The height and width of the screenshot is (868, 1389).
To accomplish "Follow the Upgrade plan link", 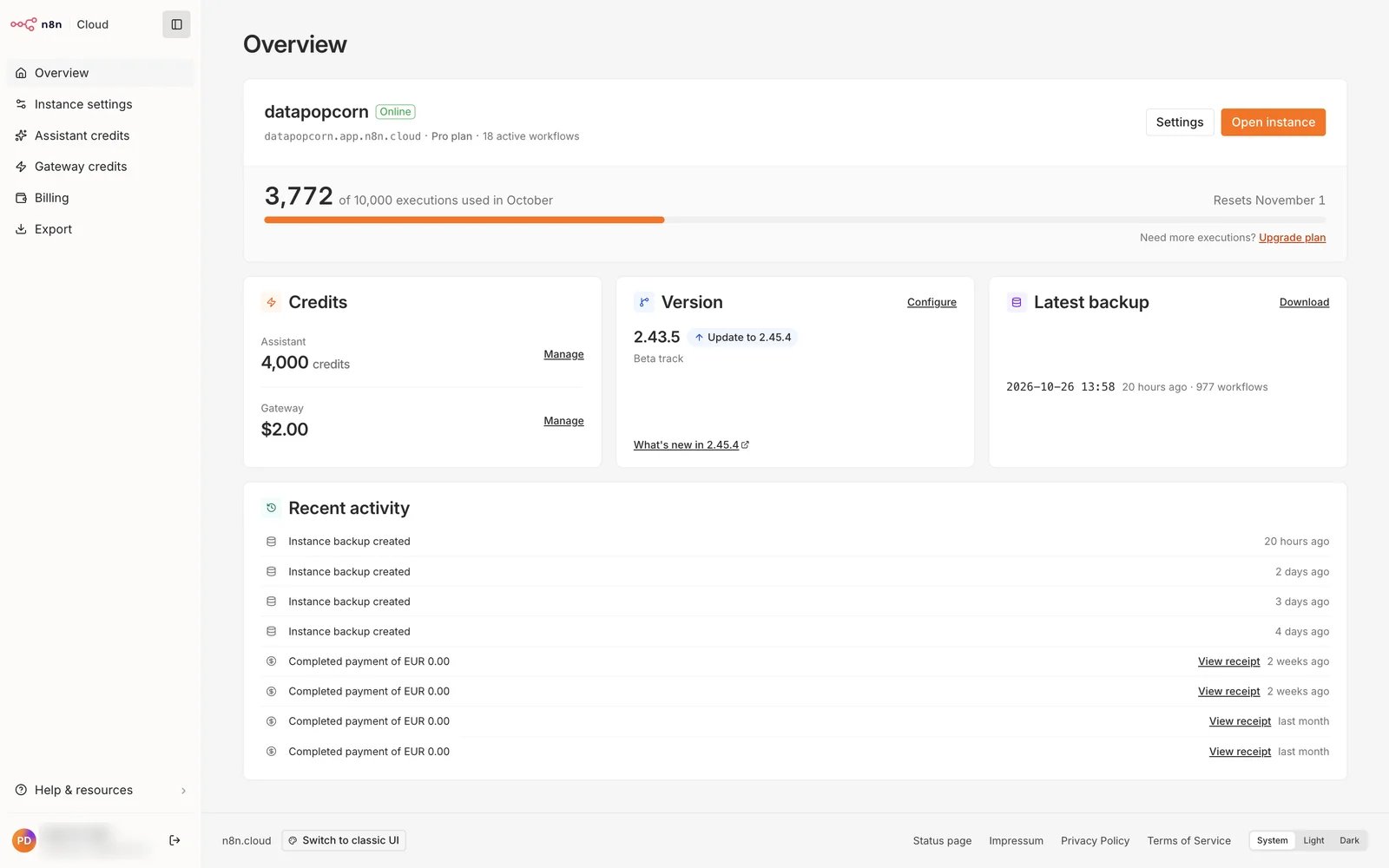I will (x=1292, y=238).
